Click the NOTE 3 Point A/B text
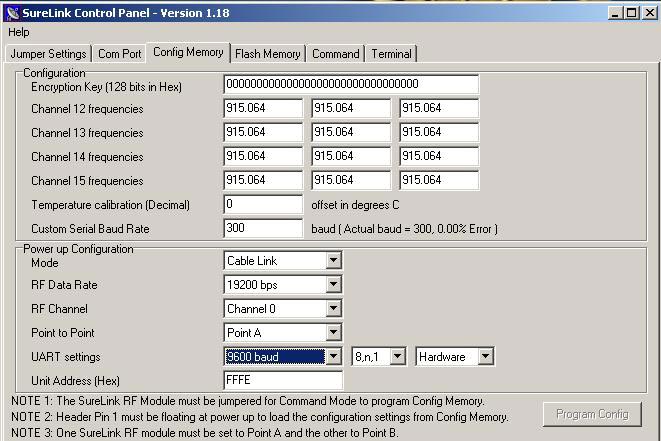 pos(204,433)
